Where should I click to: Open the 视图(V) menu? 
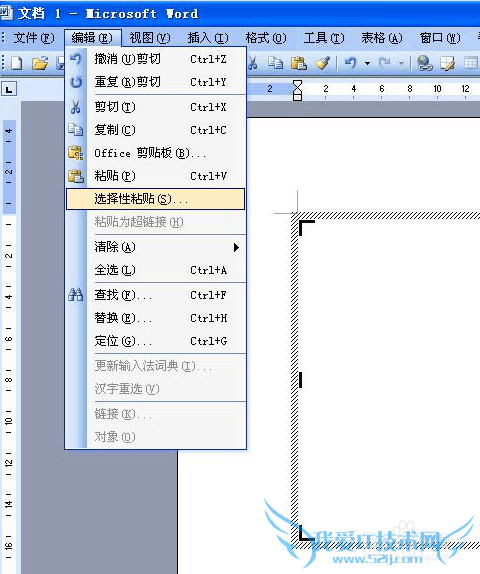pyautogui.click(x=150, y=38)
